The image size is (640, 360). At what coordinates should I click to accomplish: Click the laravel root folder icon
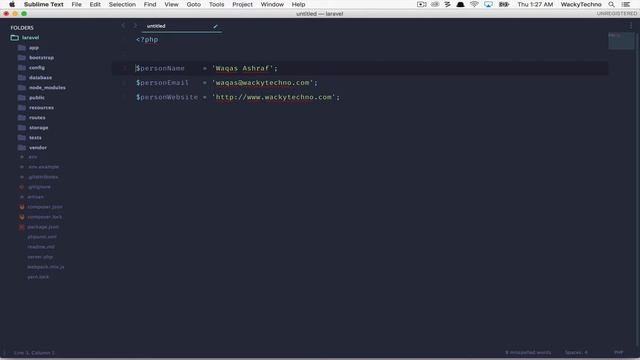point(15,38)
